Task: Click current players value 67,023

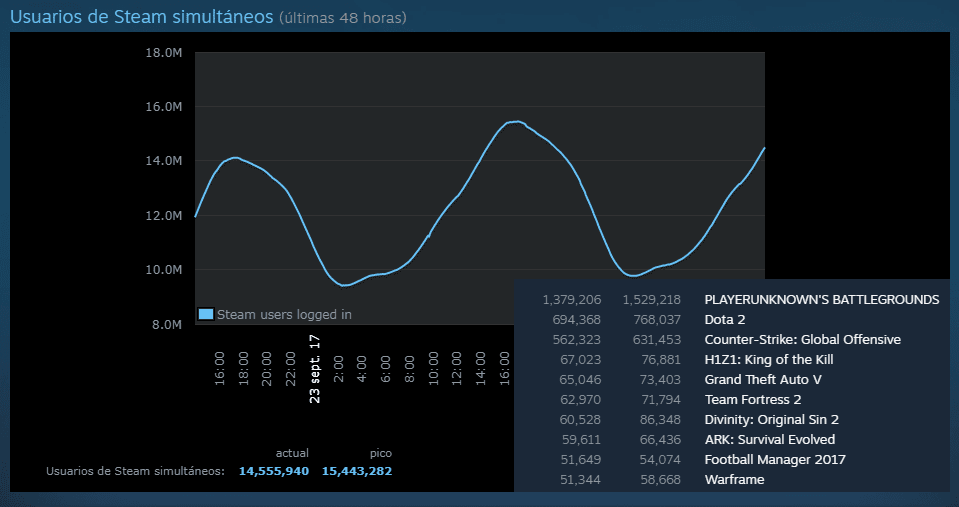Action: [x=580, y=360]
